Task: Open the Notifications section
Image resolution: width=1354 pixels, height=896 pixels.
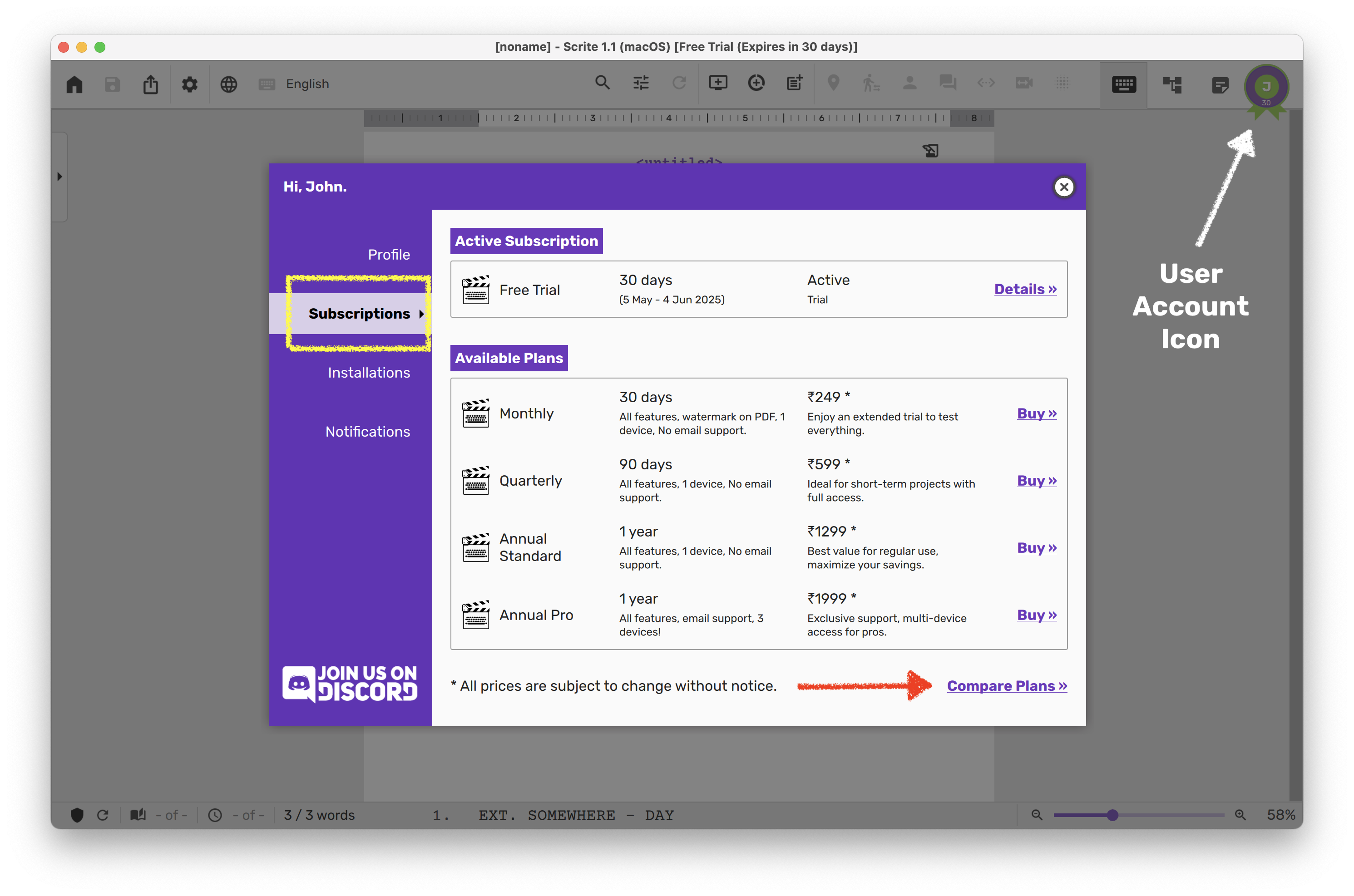Action: point(367,431)
